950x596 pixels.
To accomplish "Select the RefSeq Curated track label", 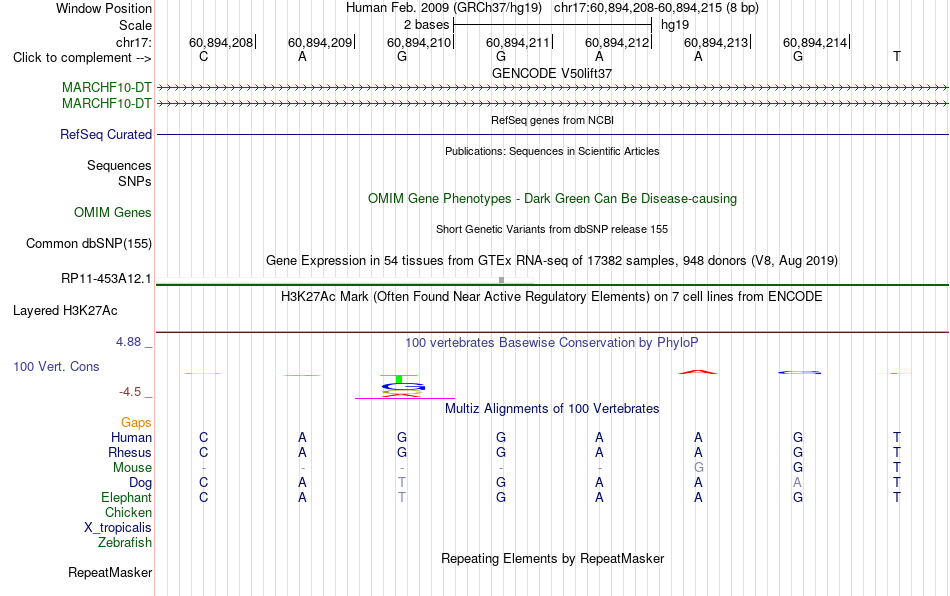I will pos(106,134).
